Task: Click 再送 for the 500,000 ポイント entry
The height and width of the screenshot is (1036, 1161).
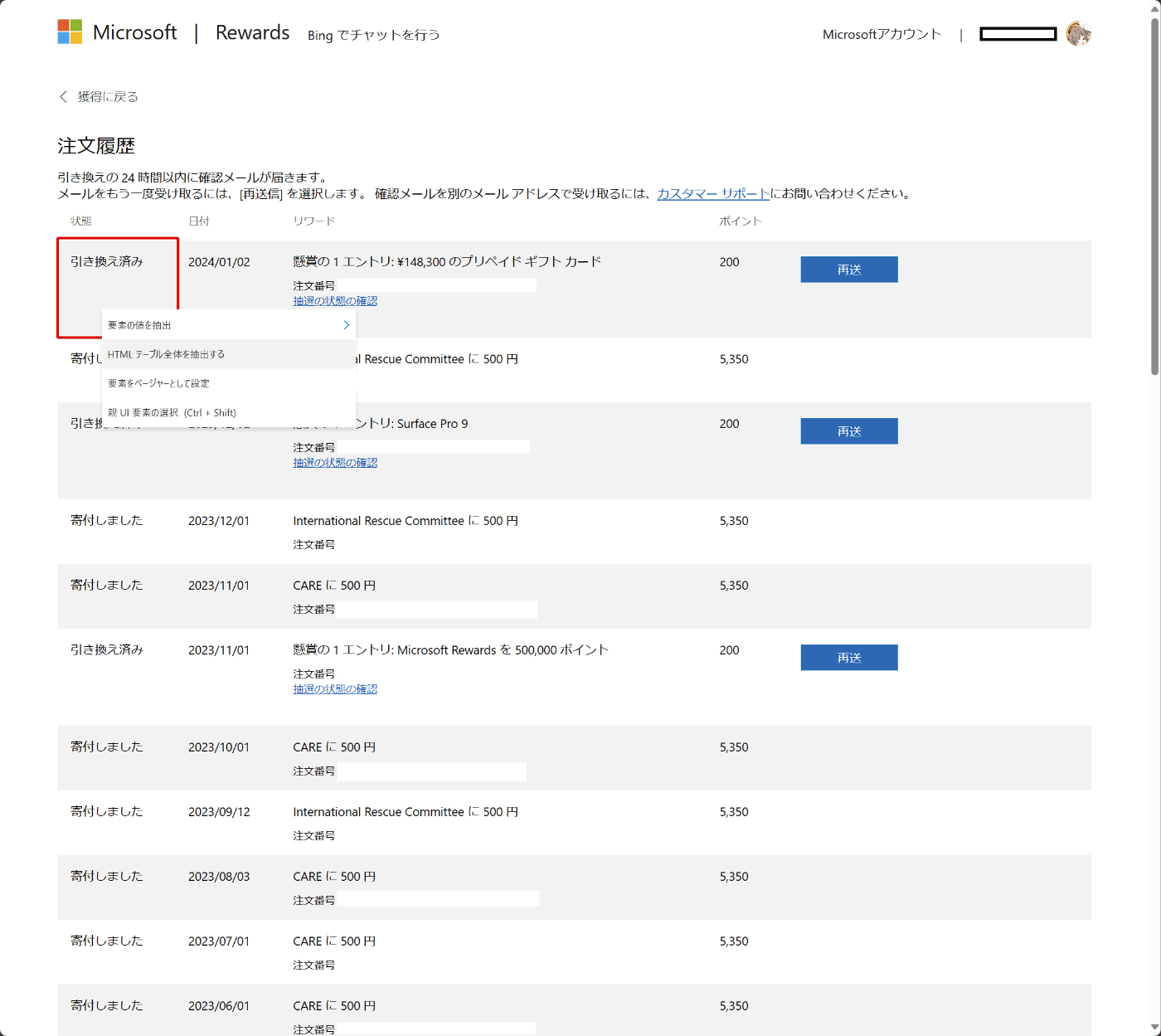Action: point(849,658)
